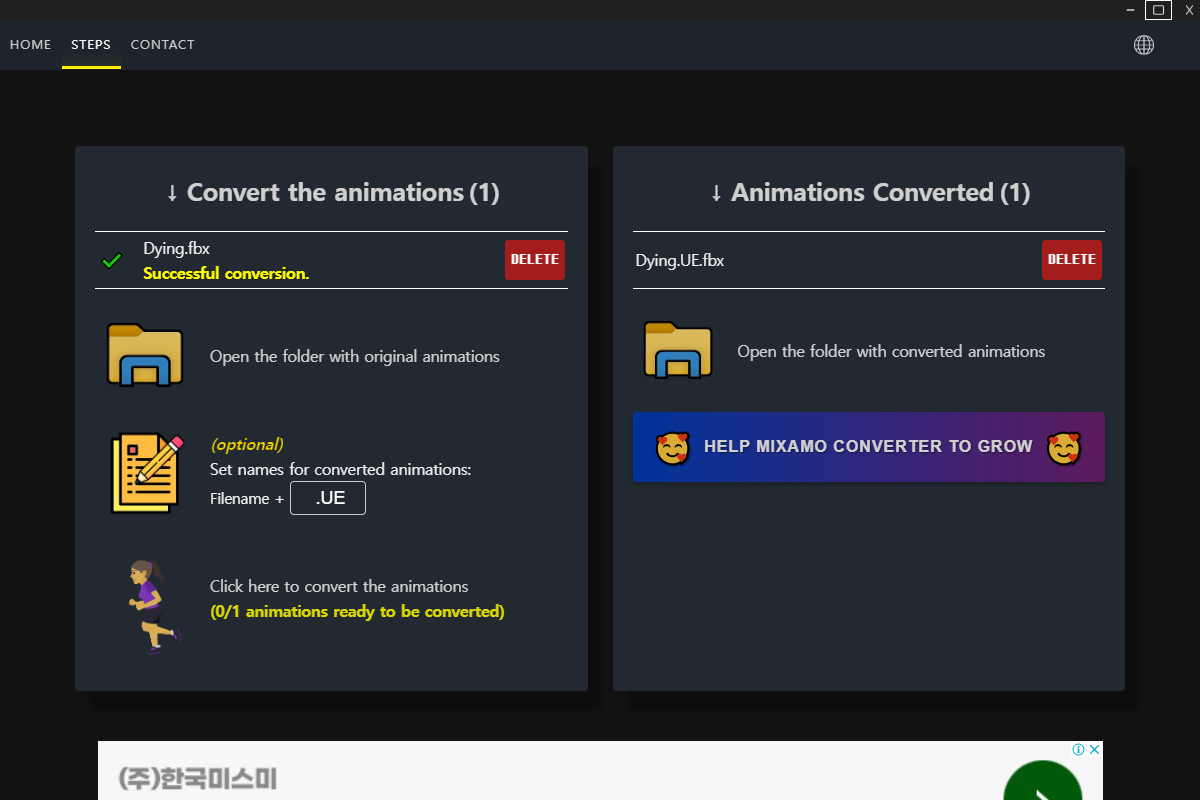Screen dimensions: 1200x800
Task: Maximize the application window
Action: [x=1158, y=10]
